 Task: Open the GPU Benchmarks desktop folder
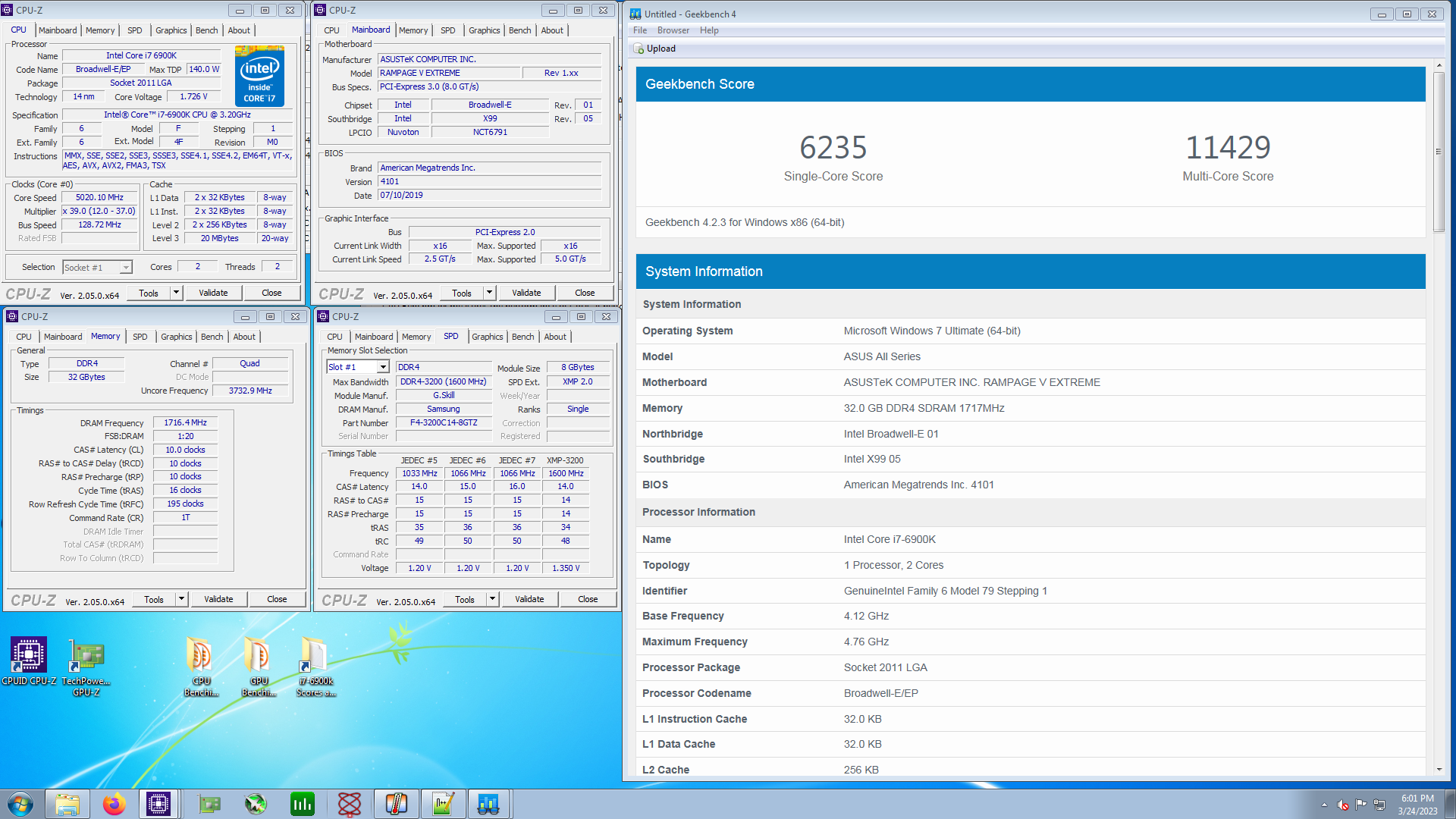(x=259, y=667)
